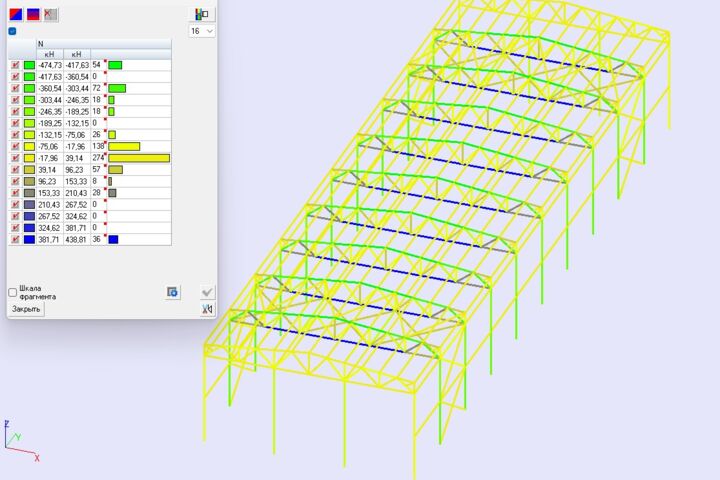Click the red-blue diagonal color scale icon
The width and height of the screenshot is (720, 480).
click(16, 15)
